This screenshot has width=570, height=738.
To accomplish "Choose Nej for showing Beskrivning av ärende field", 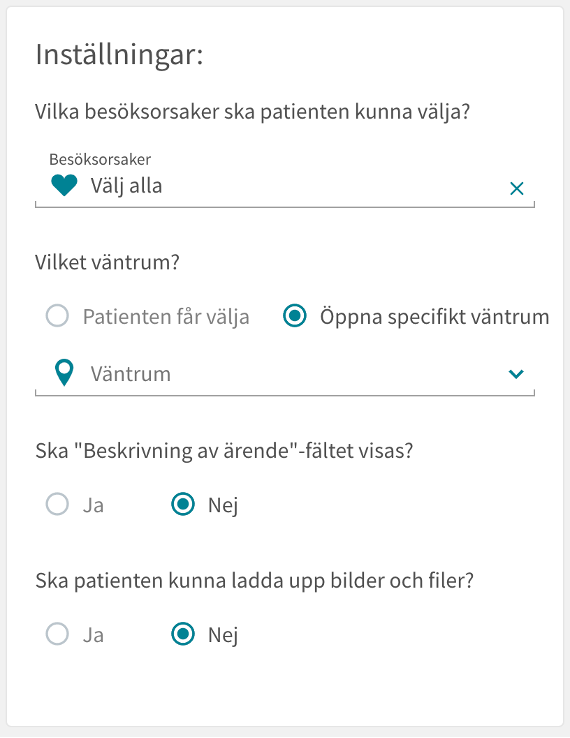I will pyautogui.click(x=183, y=504).
